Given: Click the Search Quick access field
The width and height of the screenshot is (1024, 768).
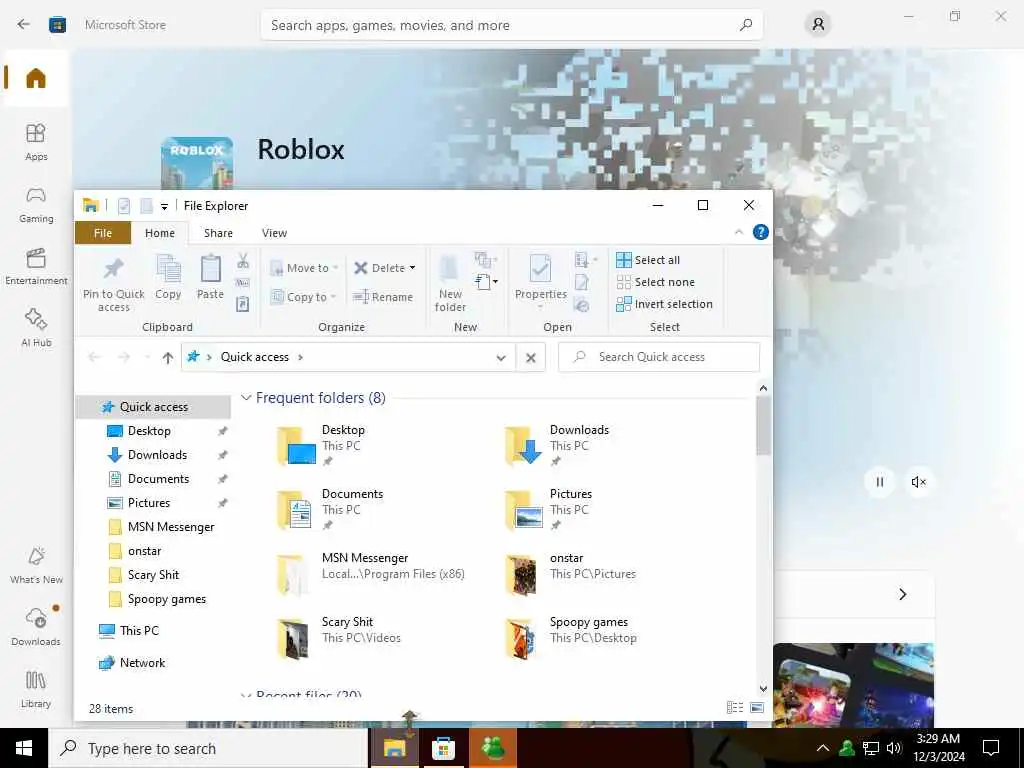Looking at the screenshot, I should point(659,357).
